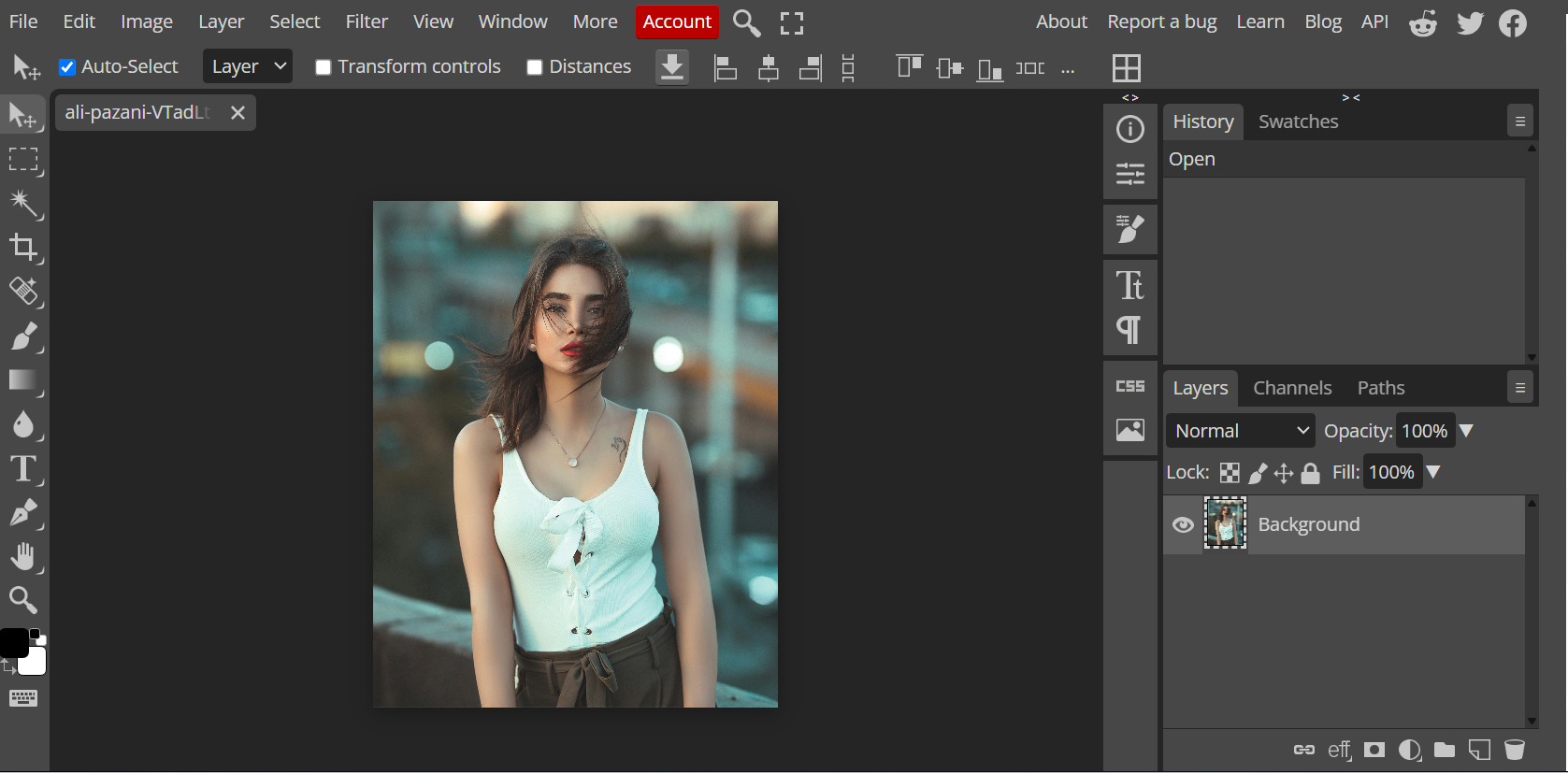The height and width of the screenshot is (773, 1568).
Task: Click the Background layer thumbnail
Action: [1225, 523]
